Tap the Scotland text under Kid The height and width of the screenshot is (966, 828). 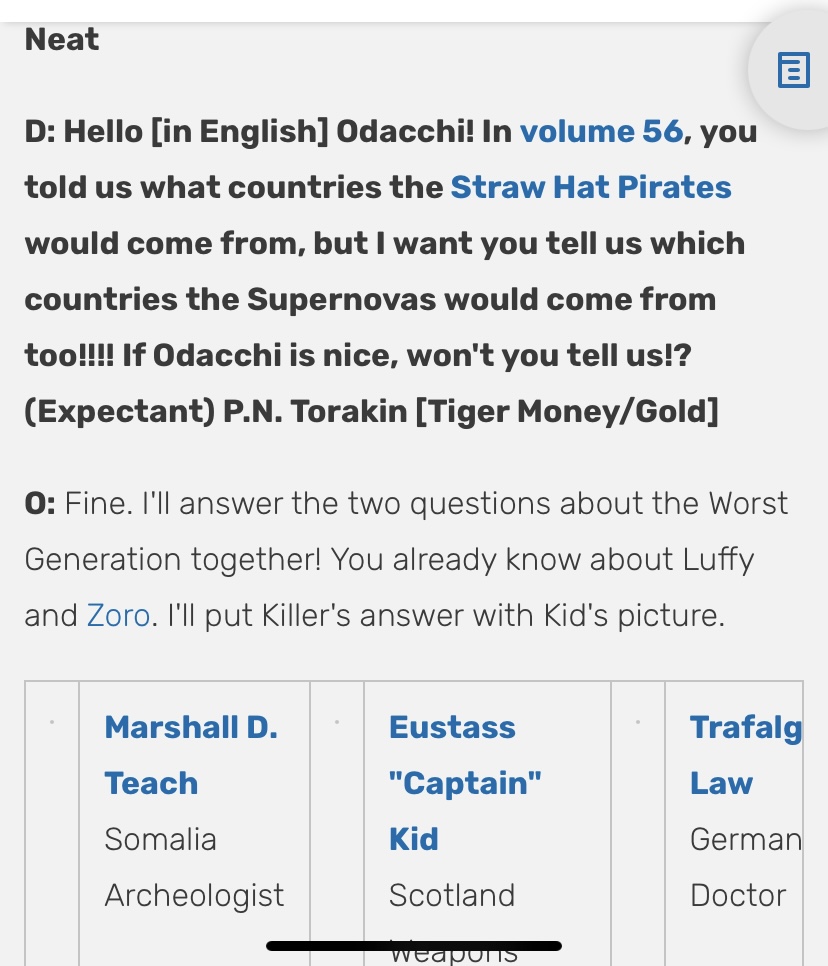coord(451,895)
